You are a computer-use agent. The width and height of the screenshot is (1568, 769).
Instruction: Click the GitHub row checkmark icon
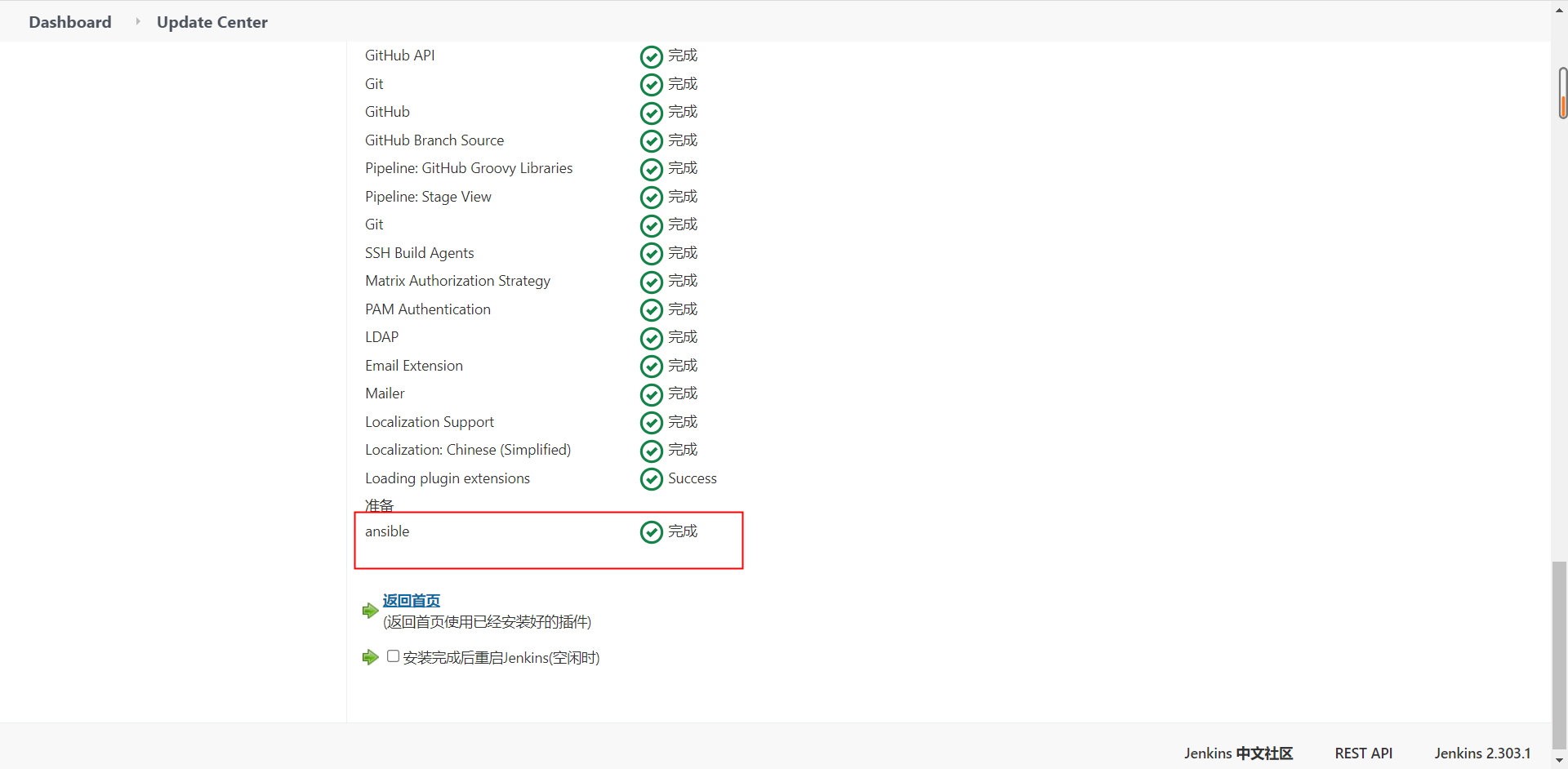point(651,113)
